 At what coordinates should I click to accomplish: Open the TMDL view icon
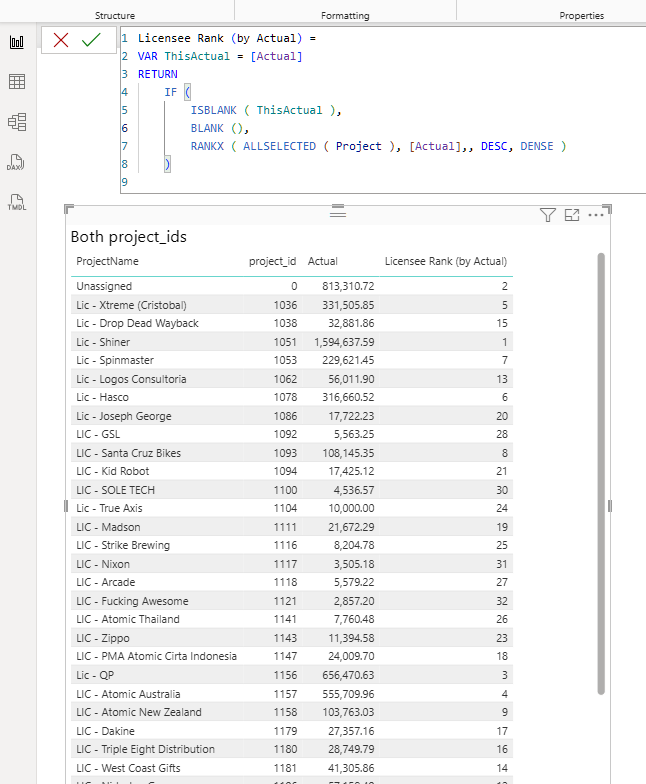coord(16,202)
